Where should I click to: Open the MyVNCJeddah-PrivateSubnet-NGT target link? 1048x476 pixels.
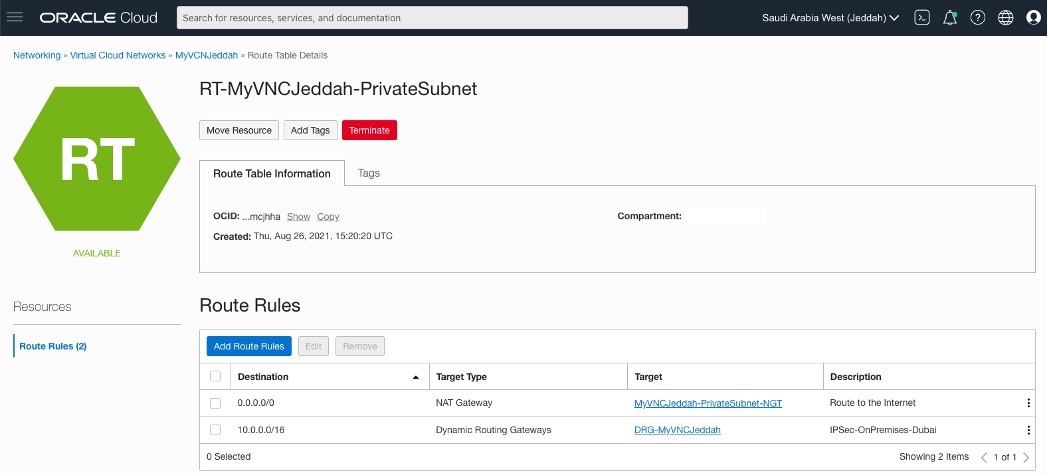(708, 403)
